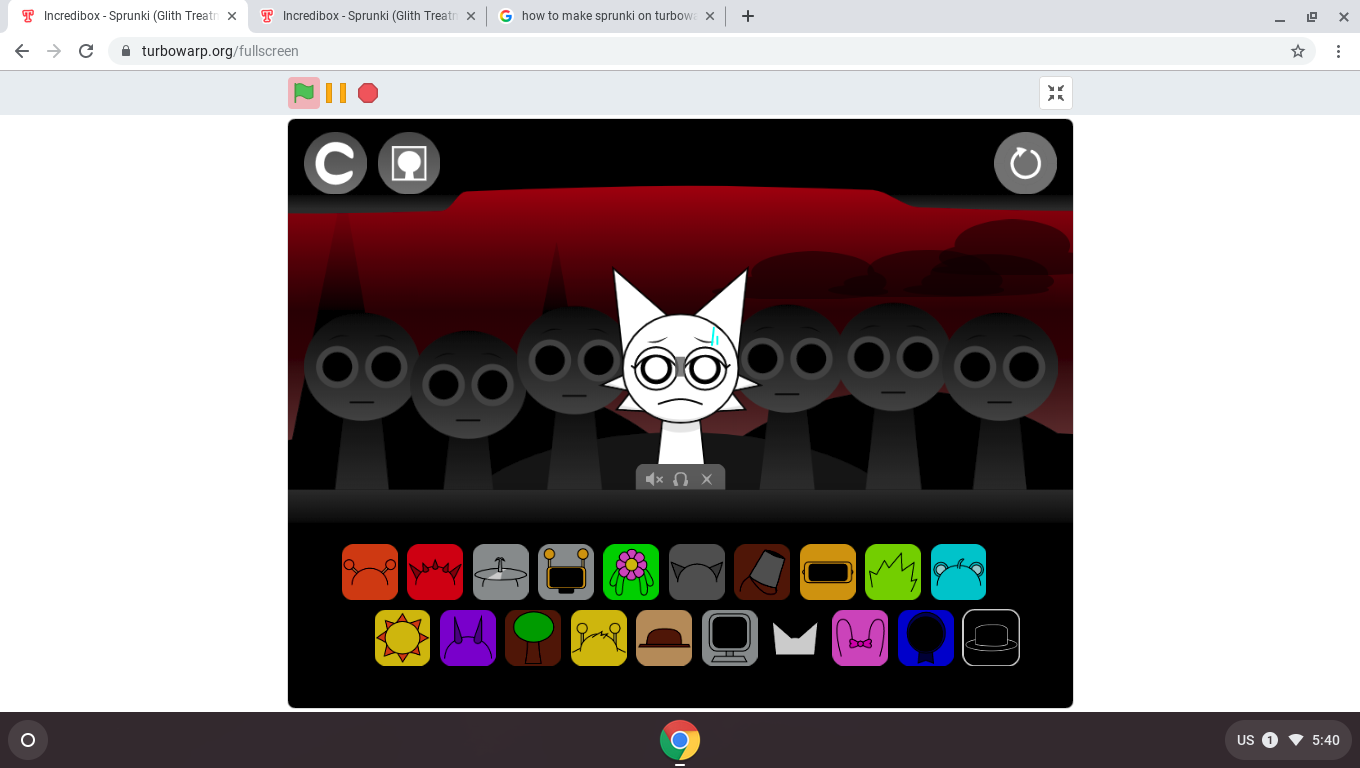Image resolution: width=1360 pixels, height=768 pixels.
Task: View site info via lock icon
Action: [x=126, y=51]
